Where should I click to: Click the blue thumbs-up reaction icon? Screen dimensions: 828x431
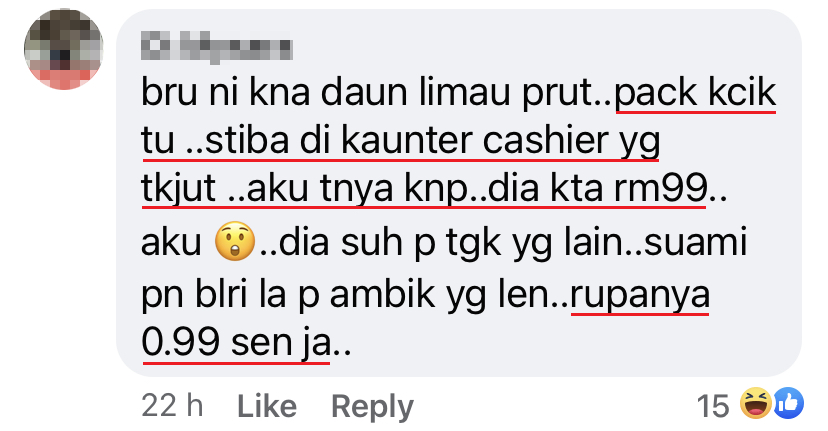click(x=788, y=403)
